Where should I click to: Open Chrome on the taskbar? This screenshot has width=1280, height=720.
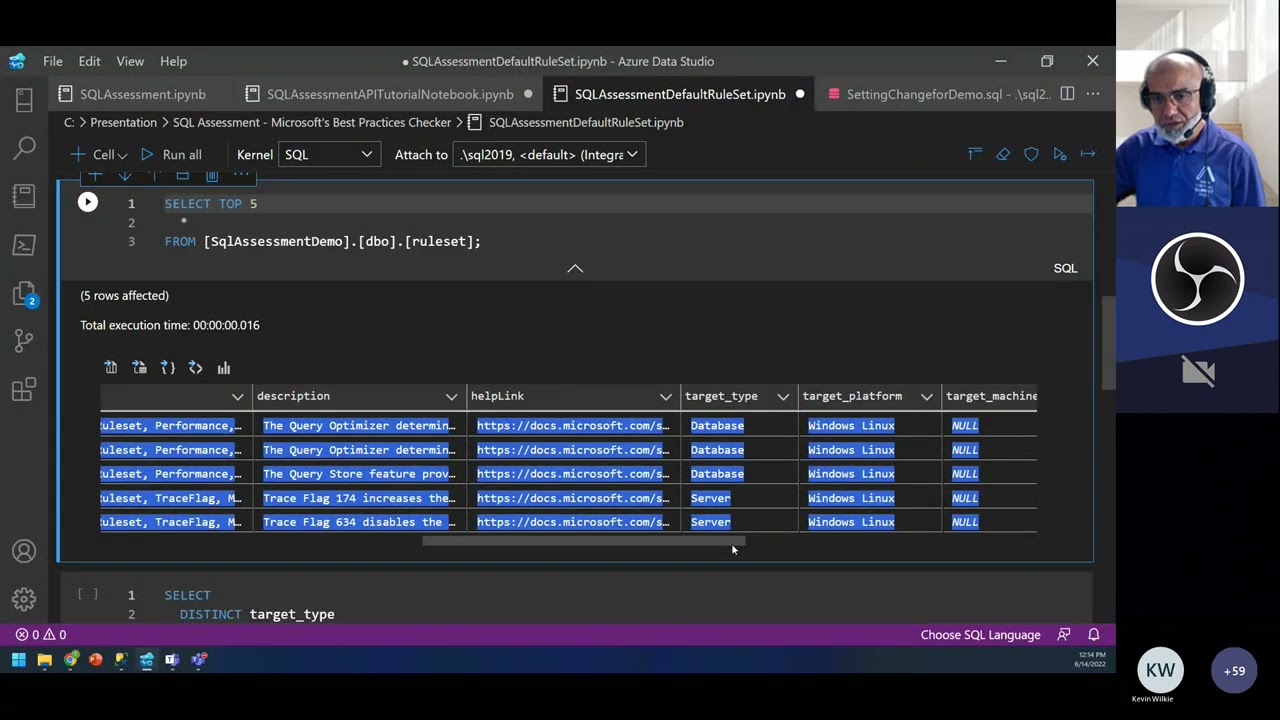pos(70,660)
